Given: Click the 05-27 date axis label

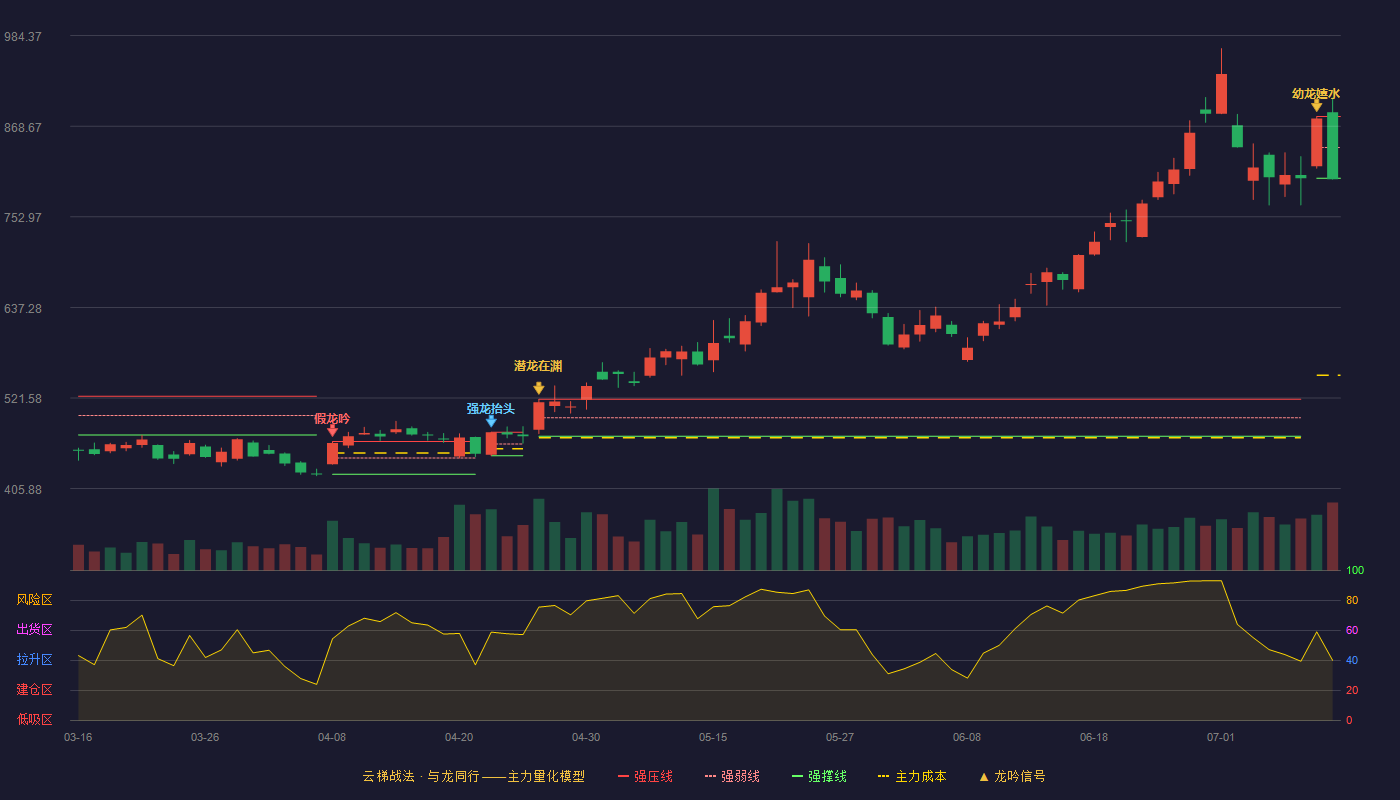Looking at the screenshot, I should [840, 737].
